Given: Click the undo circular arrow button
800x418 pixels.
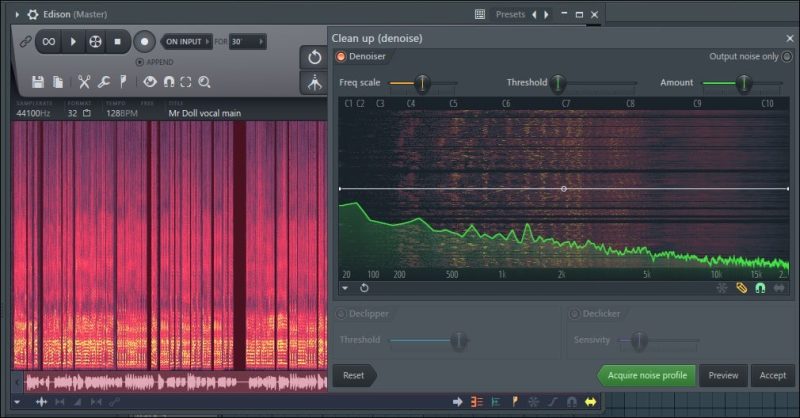Looking at the screenshot, I should click(x=314, y=57).
